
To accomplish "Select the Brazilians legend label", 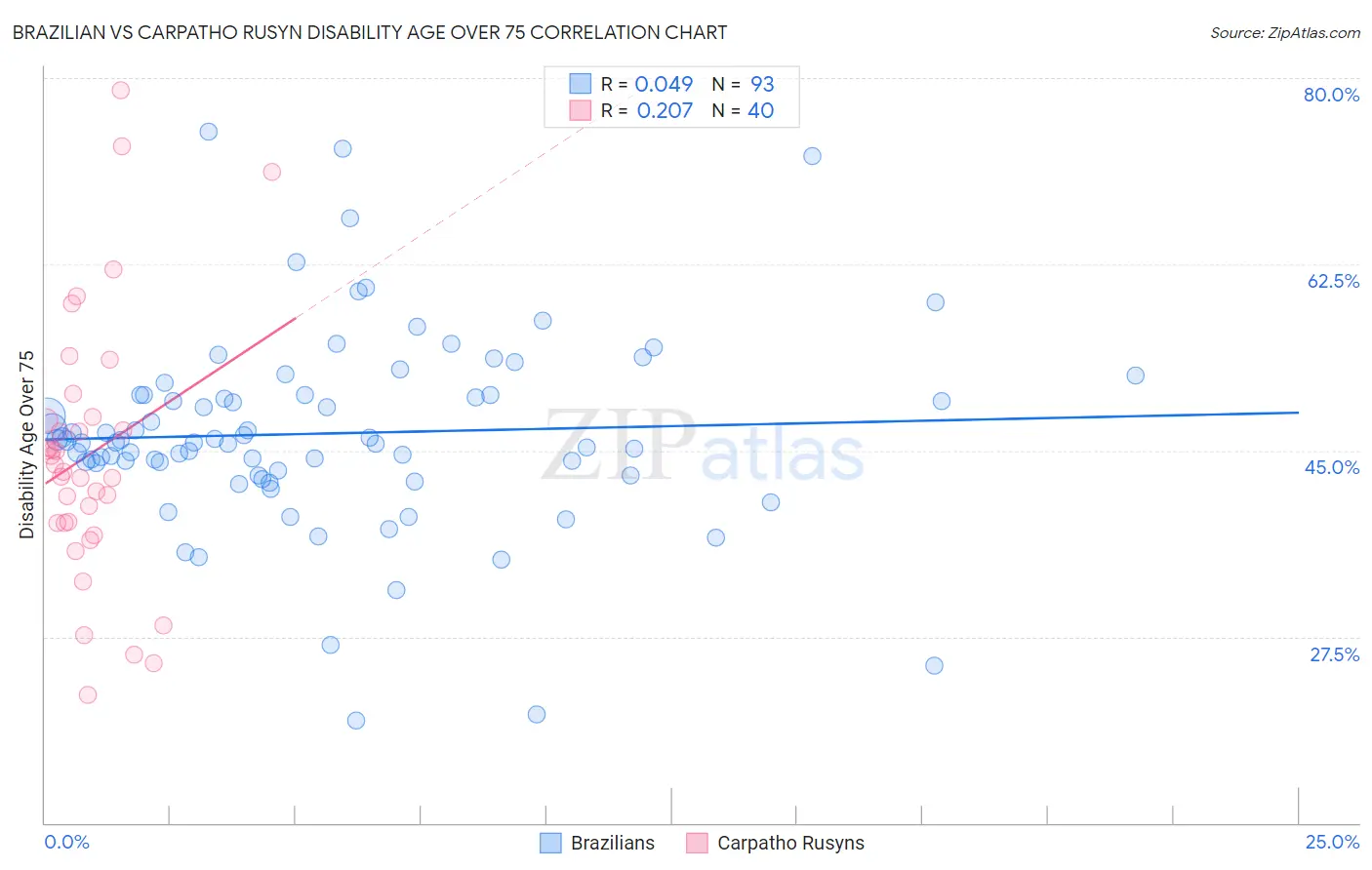I will click(613, 843).
